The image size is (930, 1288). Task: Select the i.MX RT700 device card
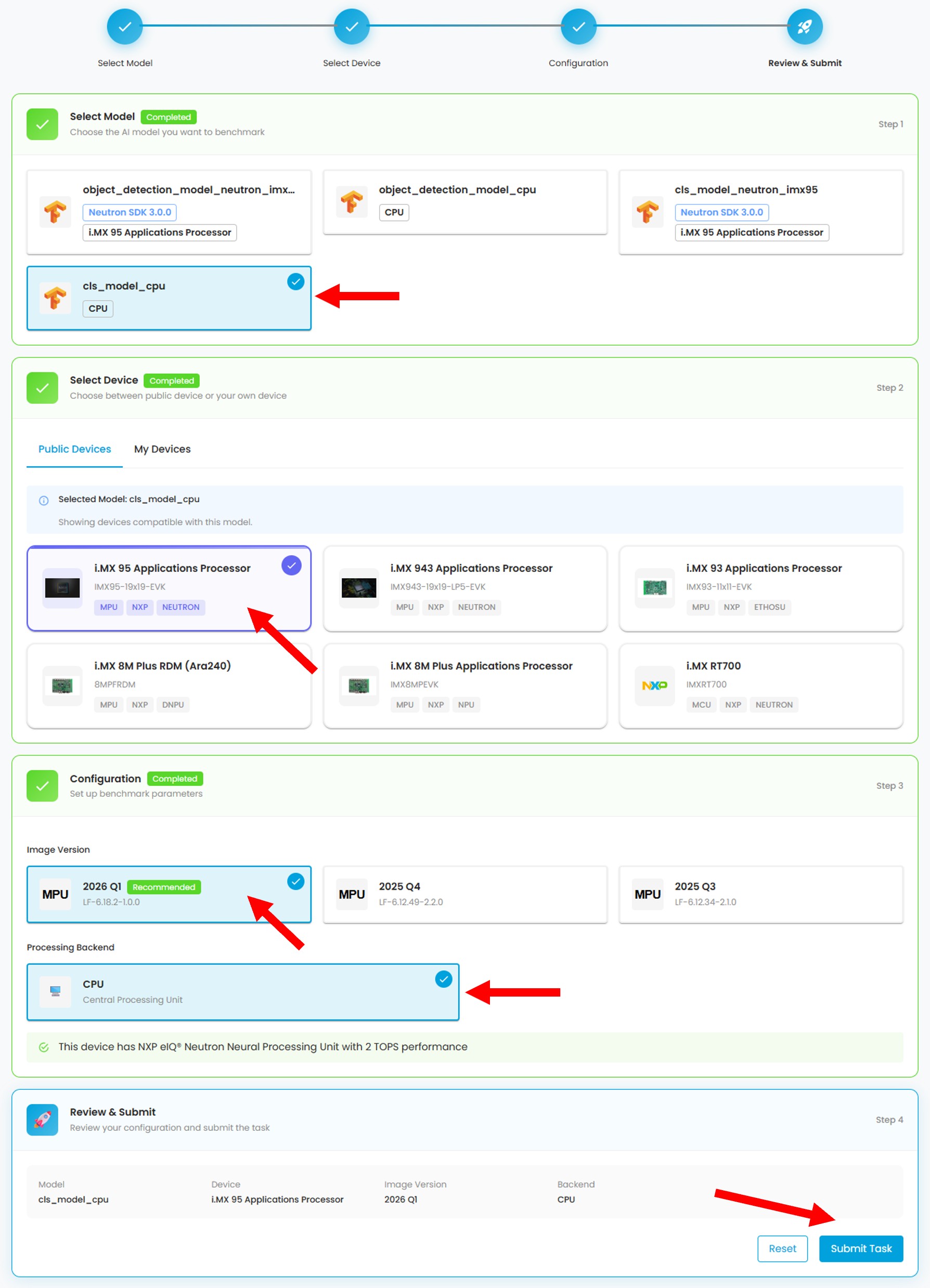(761, 686)
